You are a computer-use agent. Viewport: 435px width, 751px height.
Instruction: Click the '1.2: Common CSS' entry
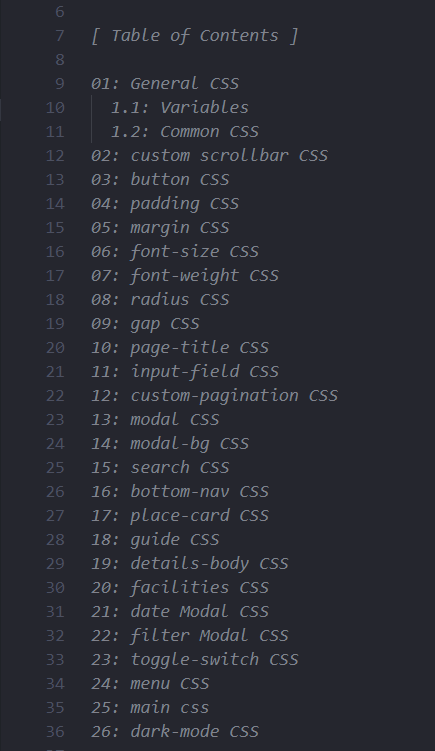point(184,132)
